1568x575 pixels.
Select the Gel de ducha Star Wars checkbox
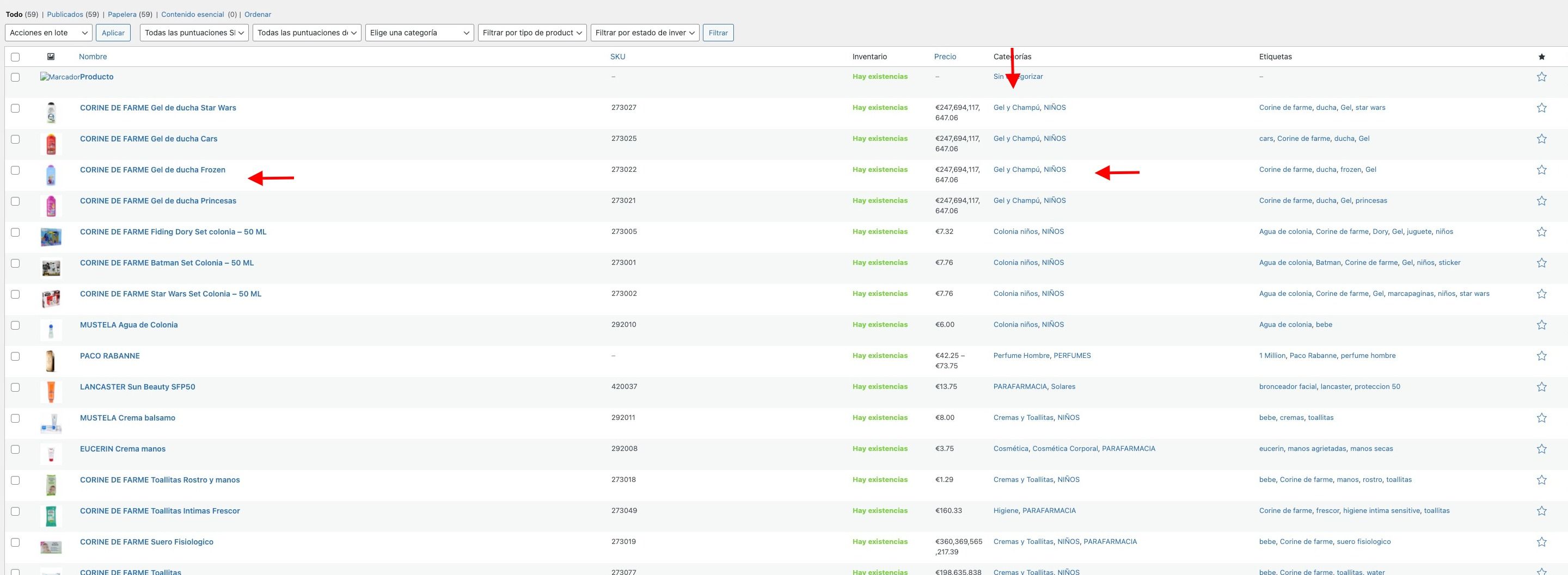point(15,108)
